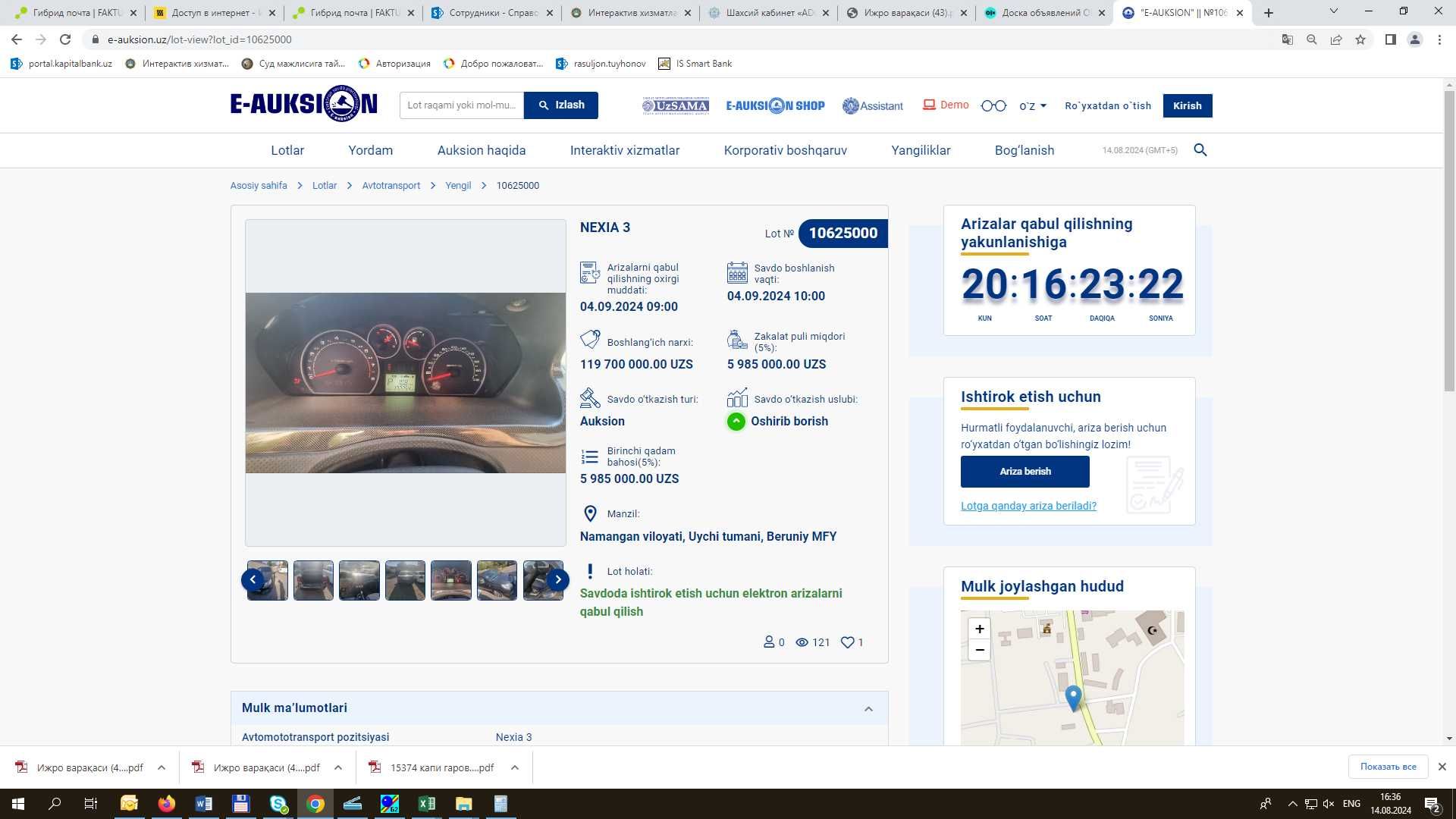The width and height of the screenshot is (1456, 819).
Task: Expand options for 15374 капи гаров pdf download
Action: 514,767
